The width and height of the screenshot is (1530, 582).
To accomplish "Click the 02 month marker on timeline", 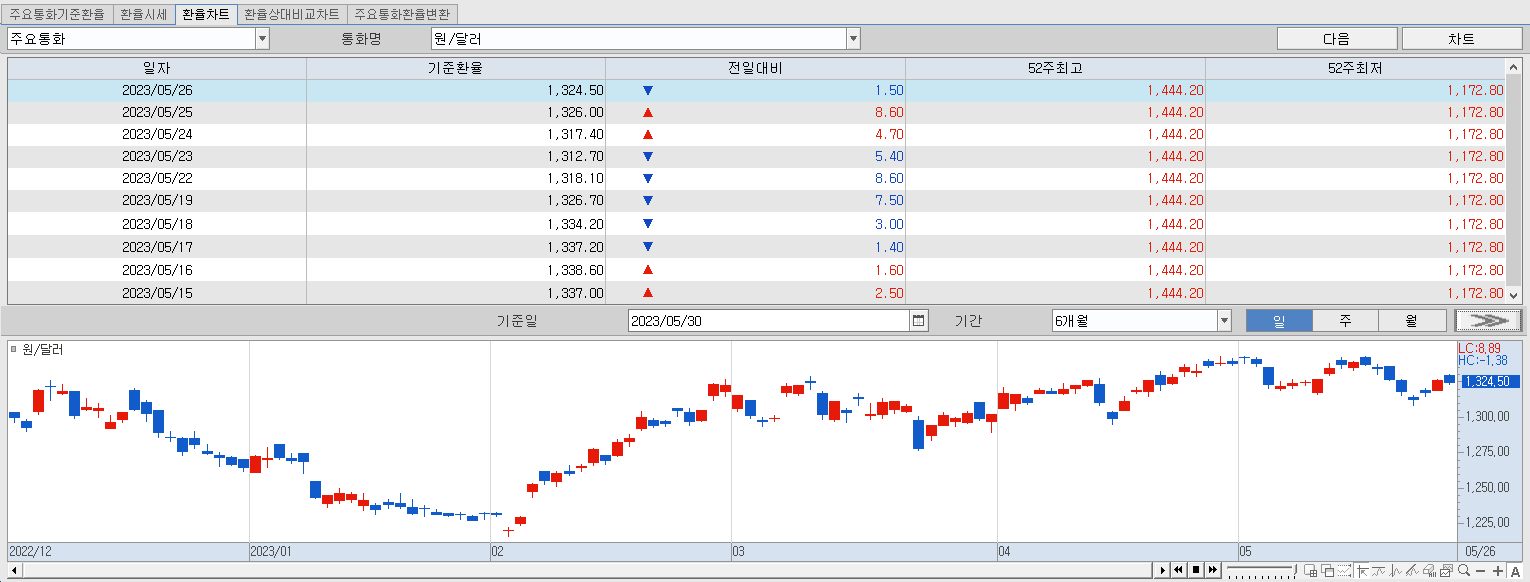I will tap(497, 551).
